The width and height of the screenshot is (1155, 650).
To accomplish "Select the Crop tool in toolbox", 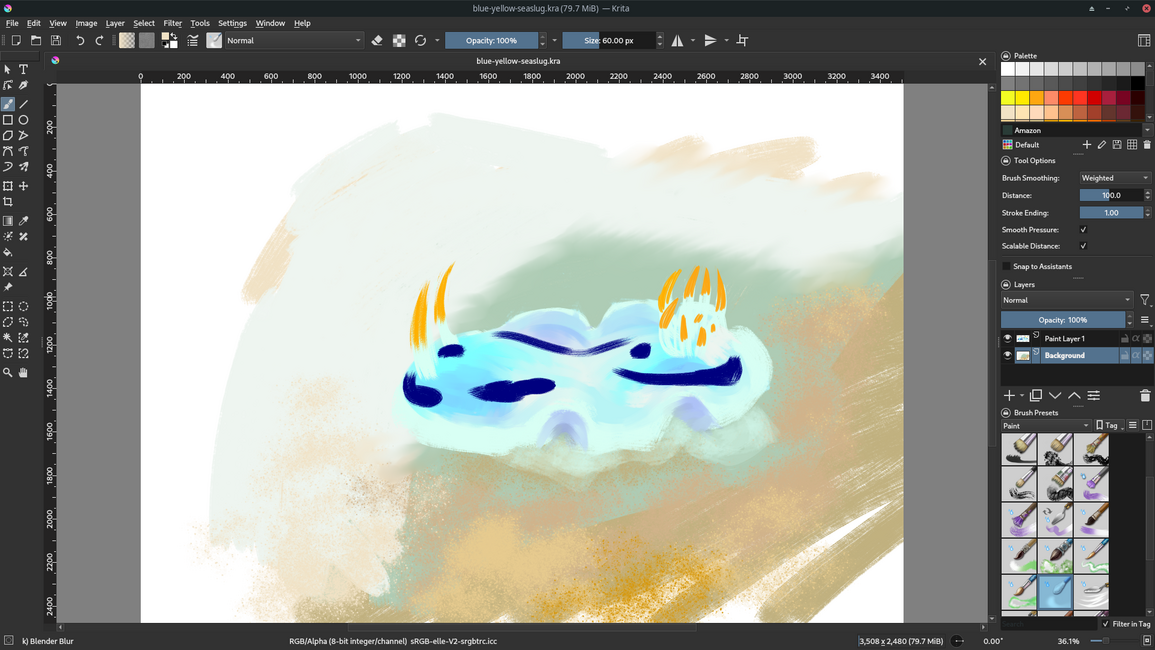I will pyautogui.click(x=8, y=202).
